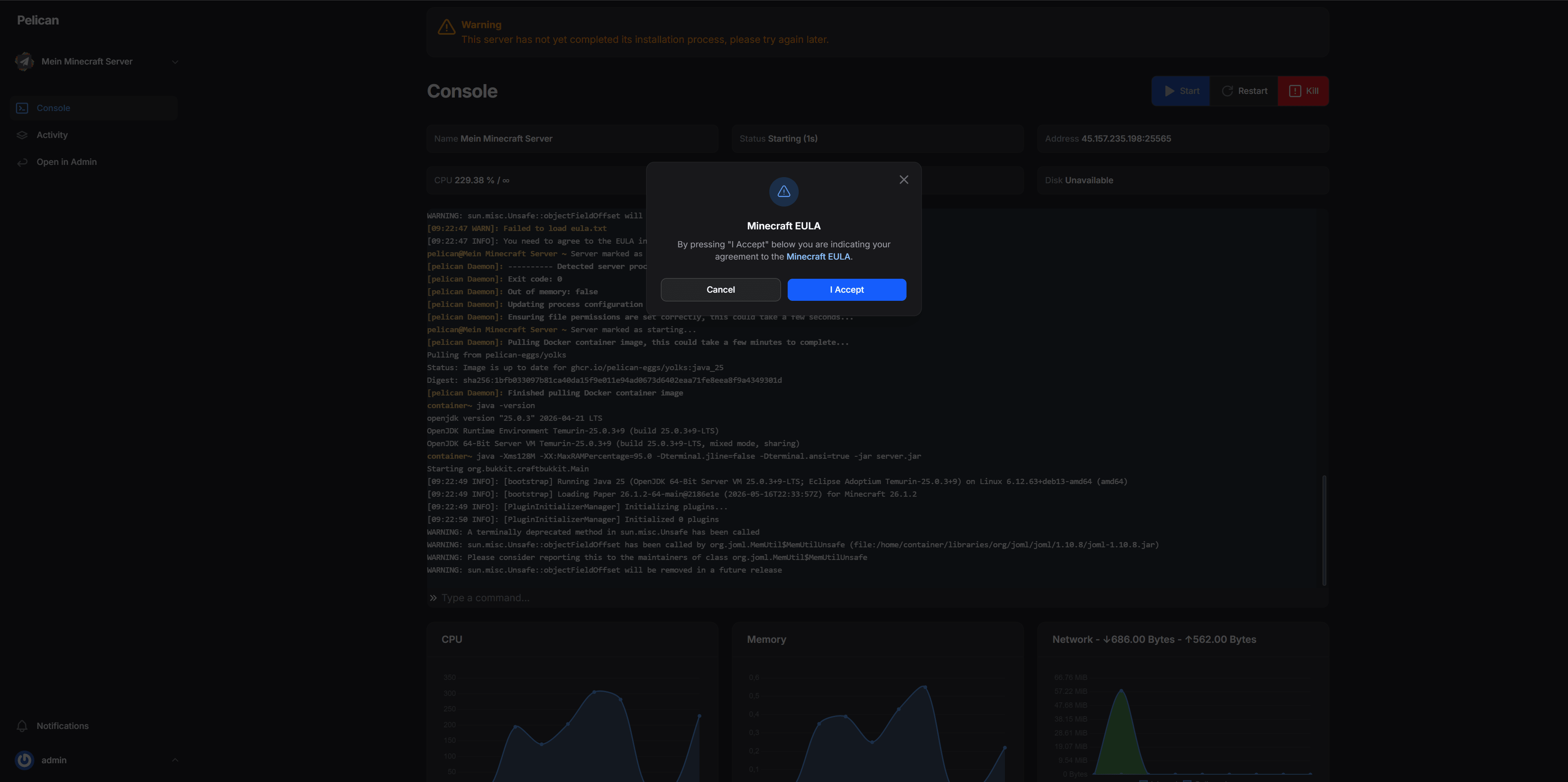The image size is (1568, 782).
Task: Click the command prompt chevrons icon
Action: click(x=433, y=598)
